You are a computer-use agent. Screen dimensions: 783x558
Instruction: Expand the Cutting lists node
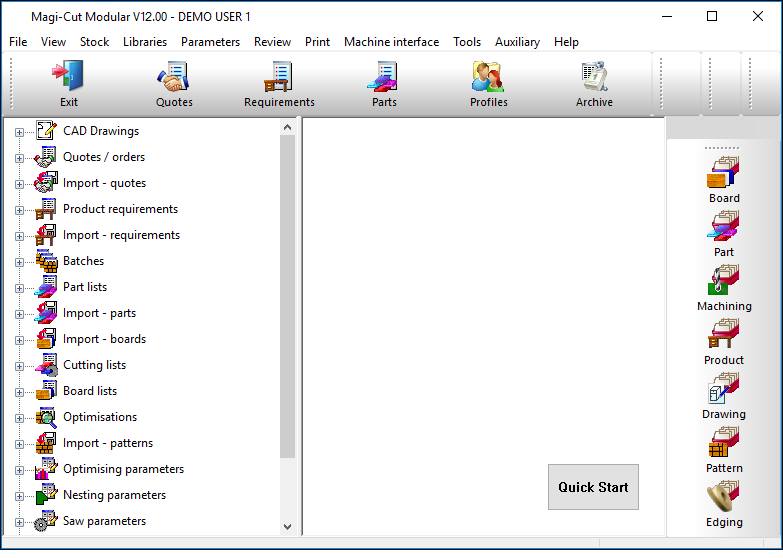[19, 366]
